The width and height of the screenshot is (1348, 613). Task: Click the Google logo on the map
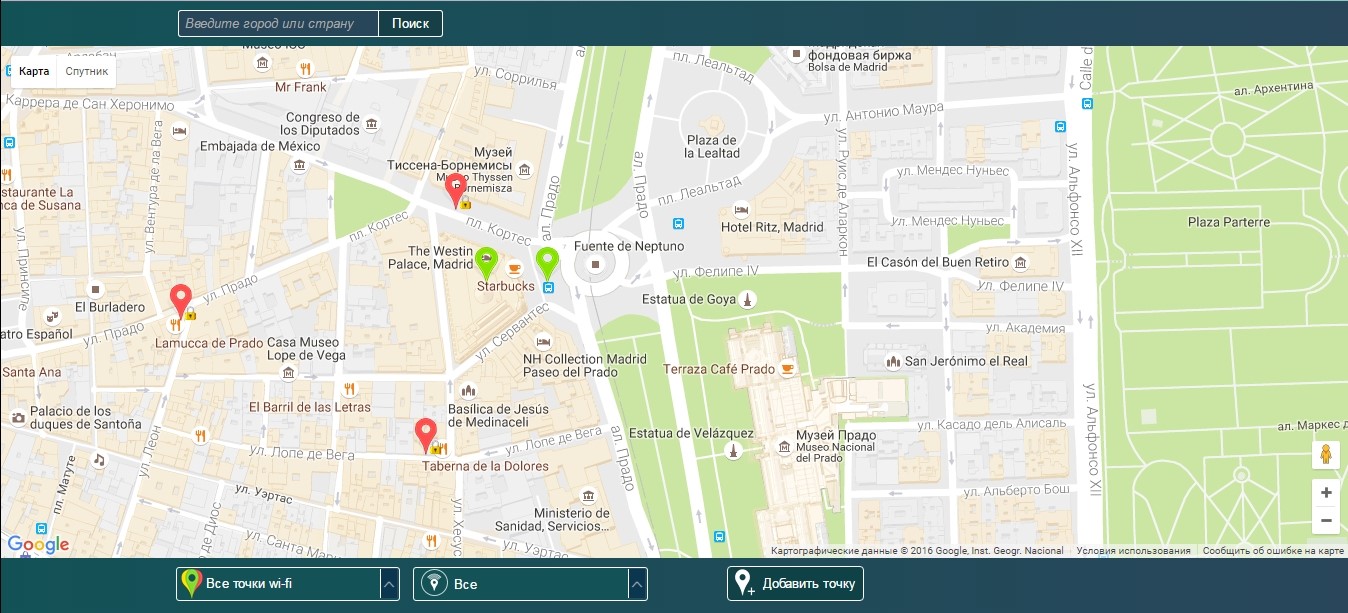click(38, 545)
